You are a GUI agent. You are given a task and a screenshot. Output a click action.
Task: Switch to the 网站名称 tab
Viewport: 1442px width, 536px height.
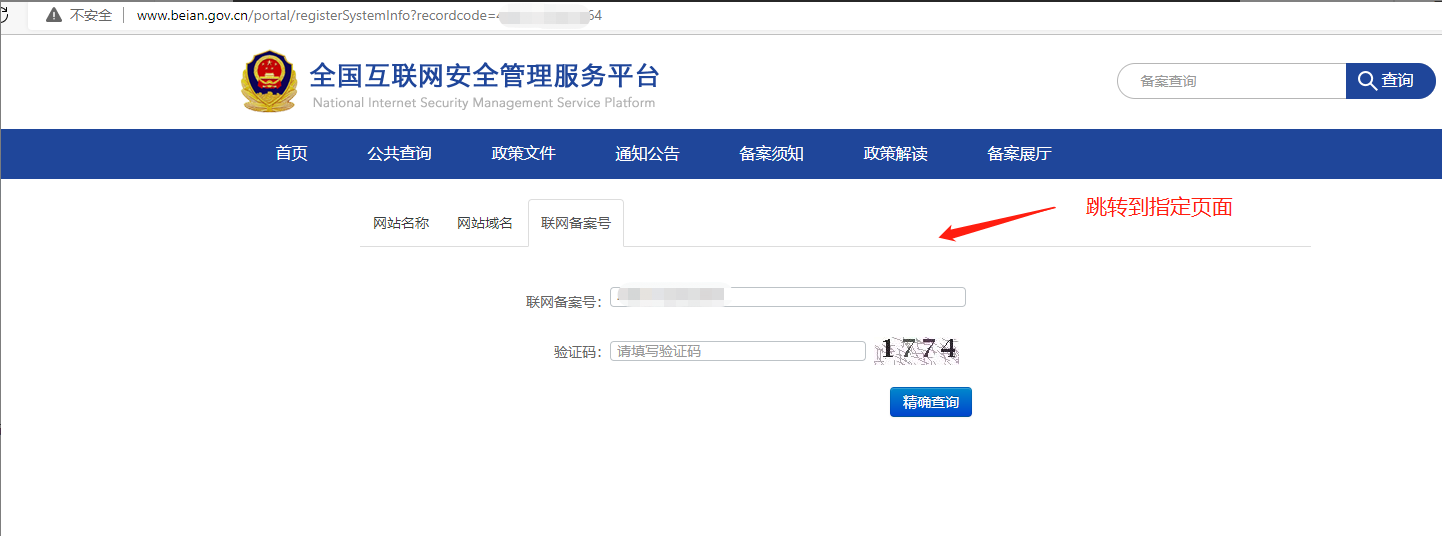coord(401,223)
